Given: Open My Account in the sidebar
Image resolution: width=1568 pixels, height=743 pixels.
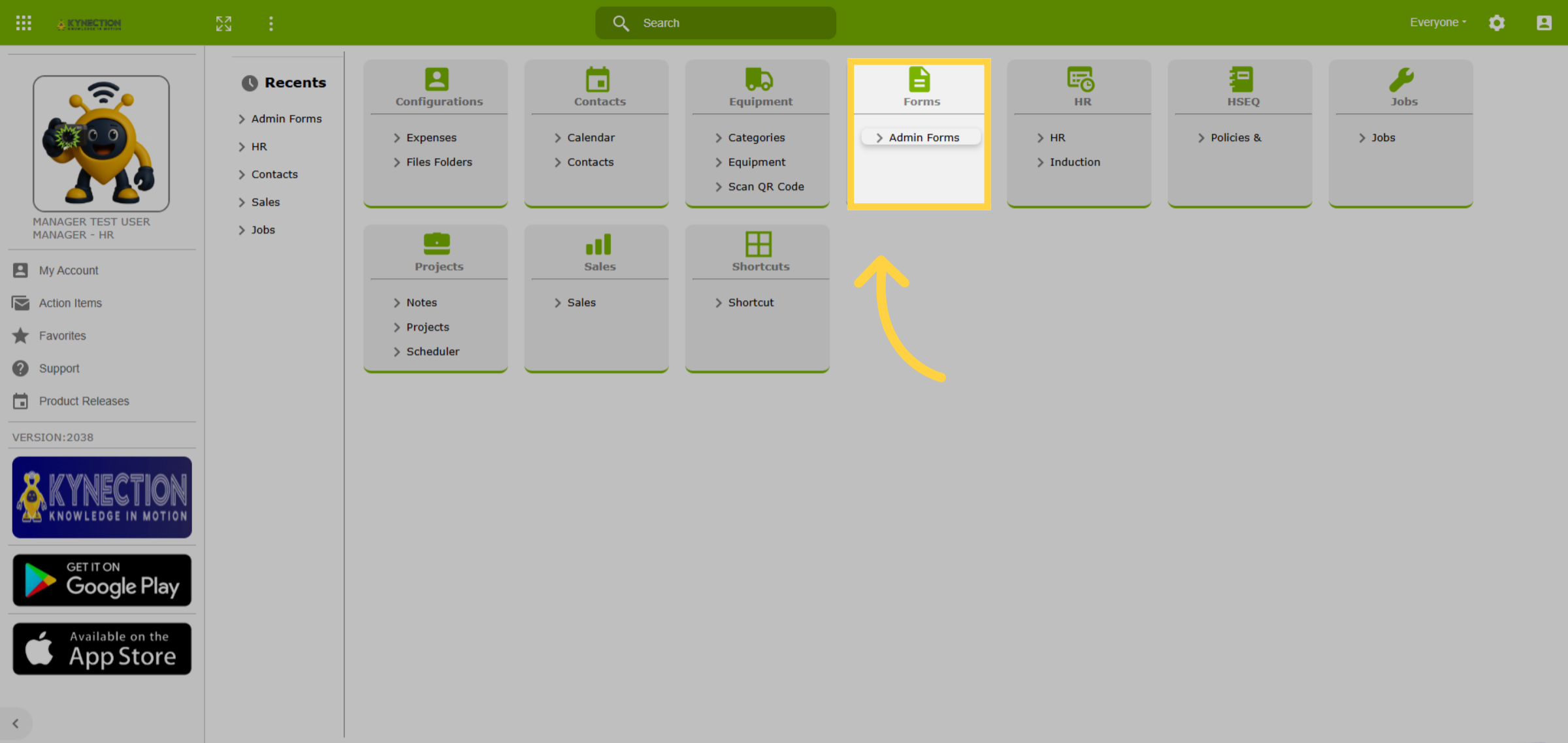Looking at the screenshot, I should pyautogui.click(x=69, y=270).
